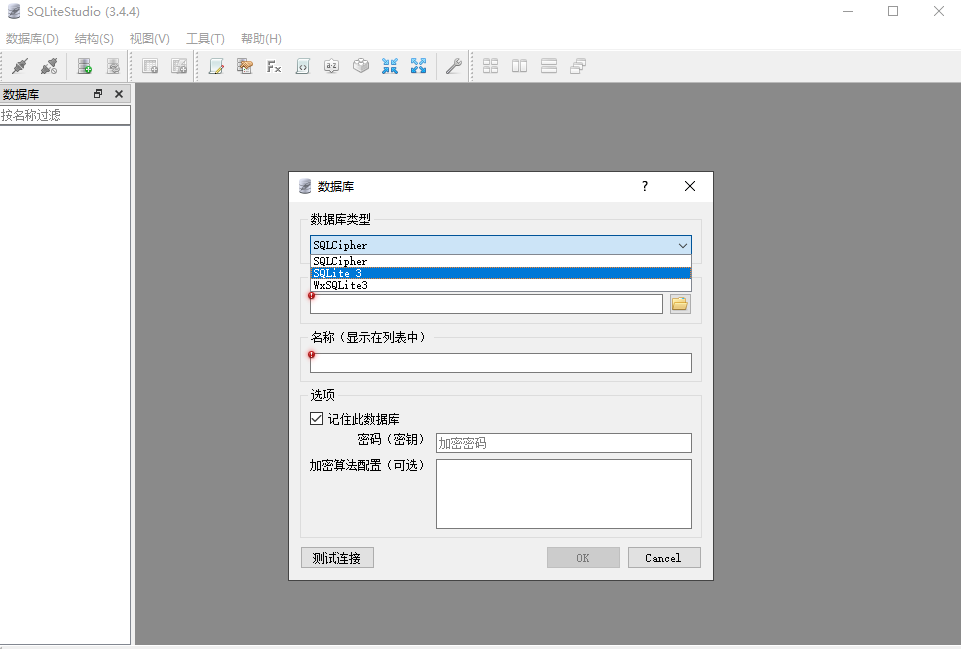
Task: Focus the database file path field
Action: coord(486,304)
